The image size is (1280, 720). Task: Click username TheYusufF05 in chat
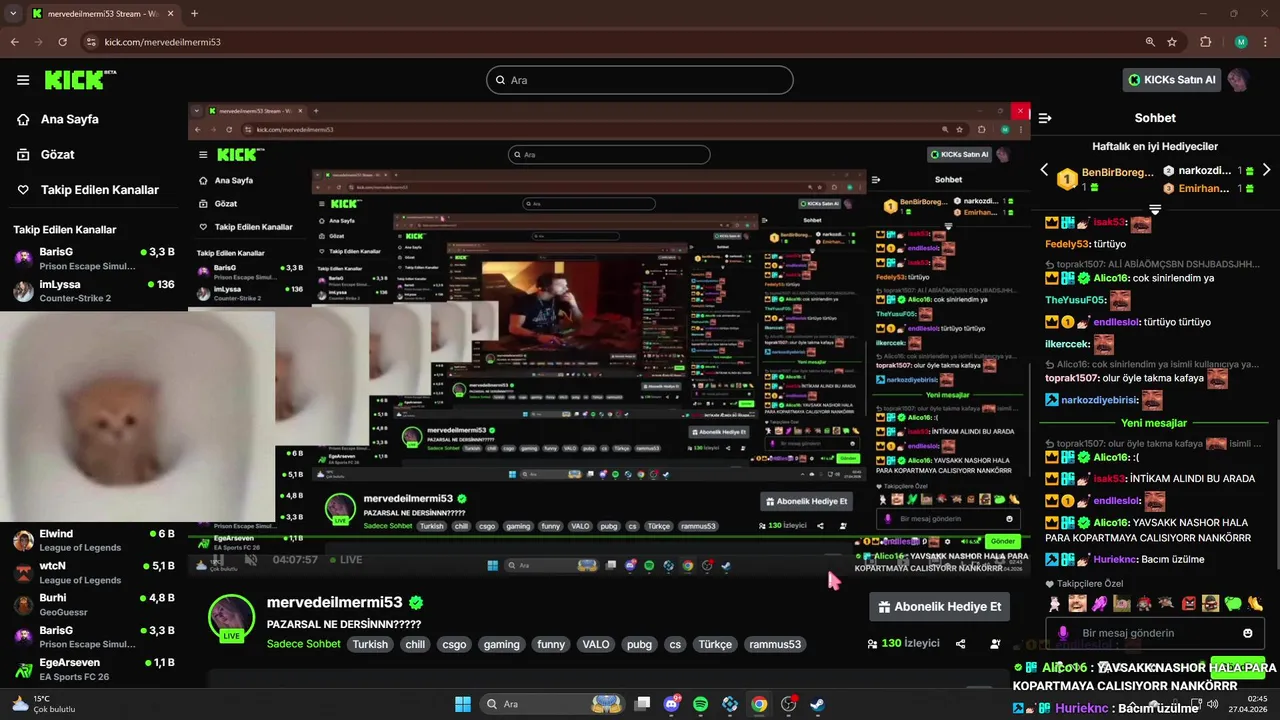pos(1075,300)
